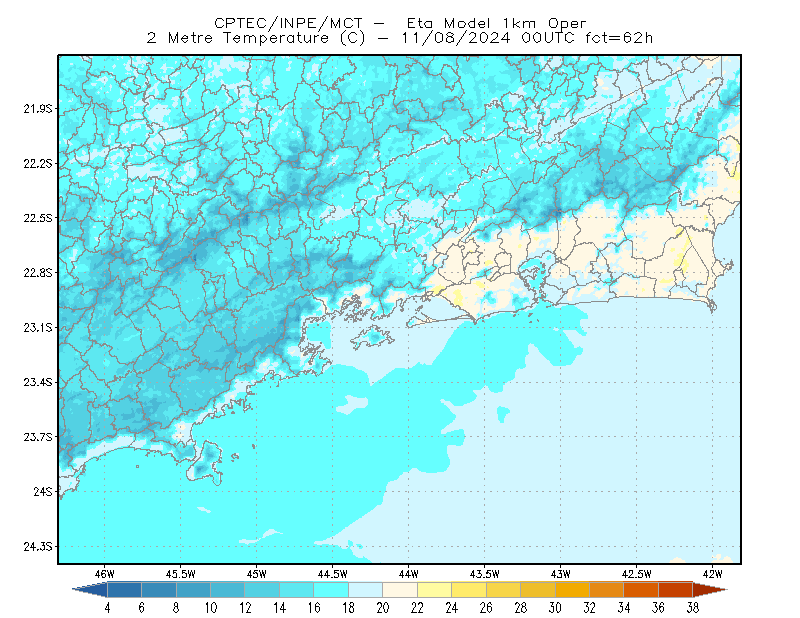The height and width of the screenshot is (618, 800).
Task: Pick the 16–18 cyan legend swatch
Action: [331, 590]
